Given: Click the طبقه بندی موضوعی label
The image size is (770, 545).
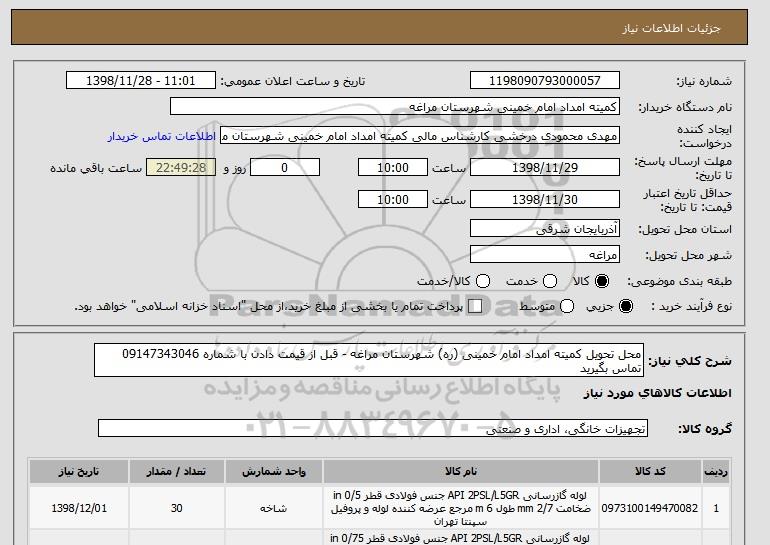Looking at the screenshot, I should tap(680, 281).
